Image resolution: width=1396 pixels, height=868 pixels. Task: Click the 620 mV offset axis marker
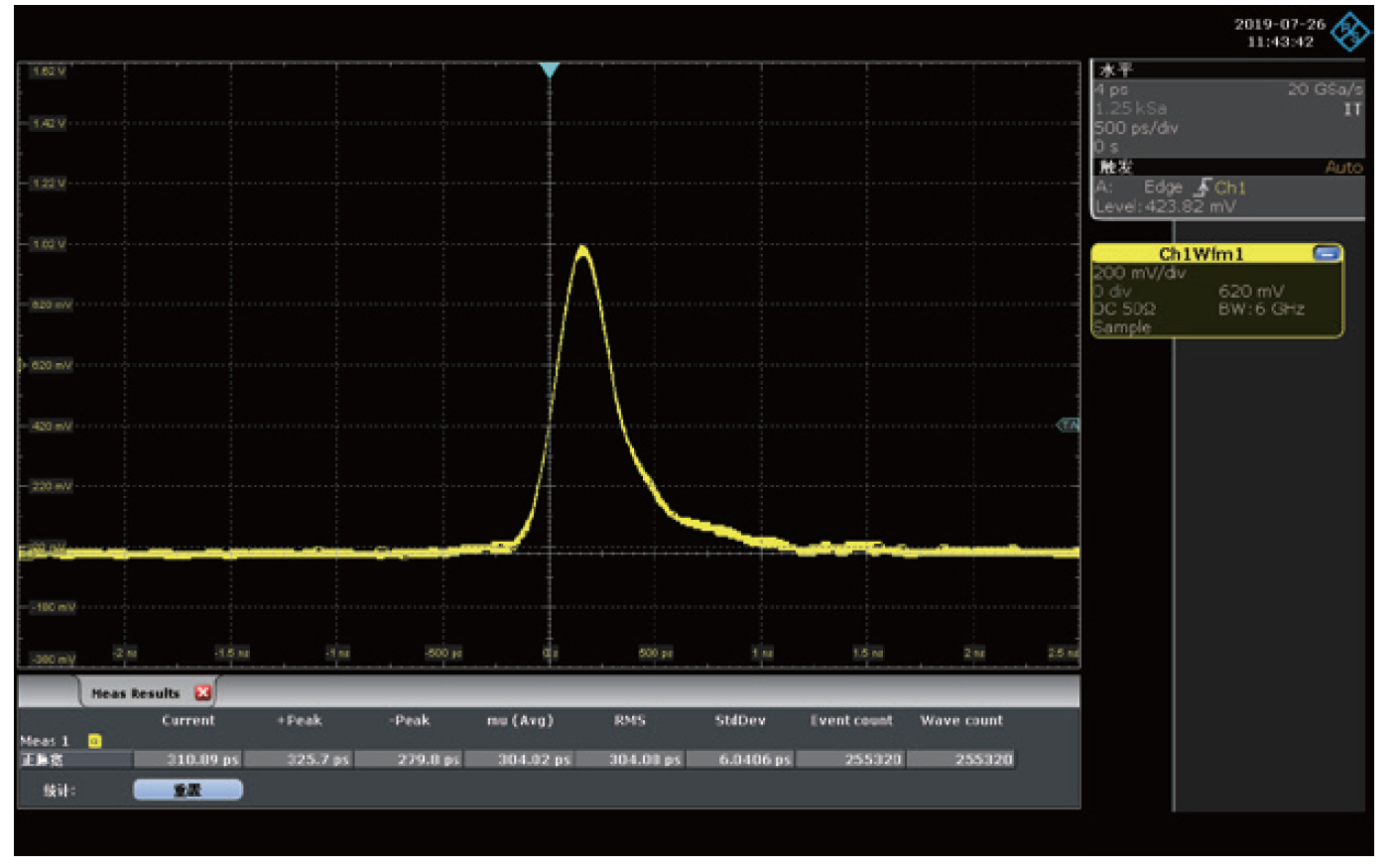[x=24, y=365]
